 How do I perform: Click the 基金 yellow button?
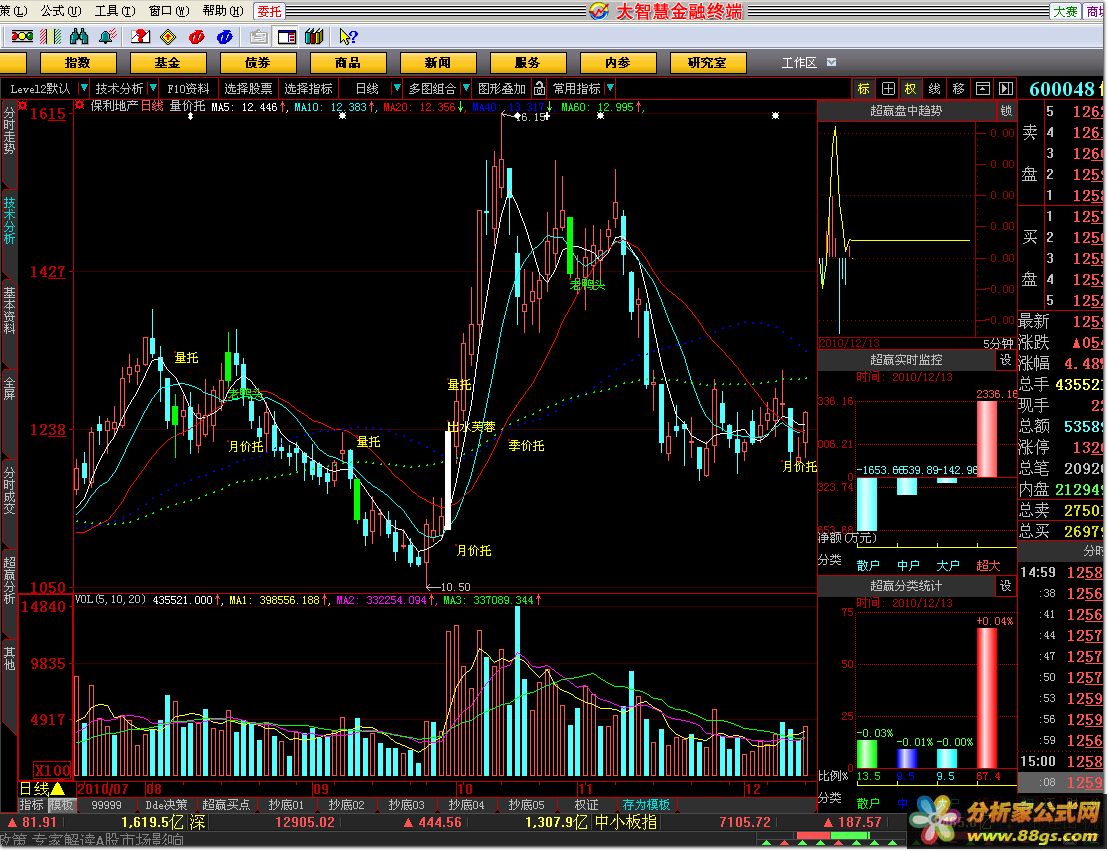point(168,63)
